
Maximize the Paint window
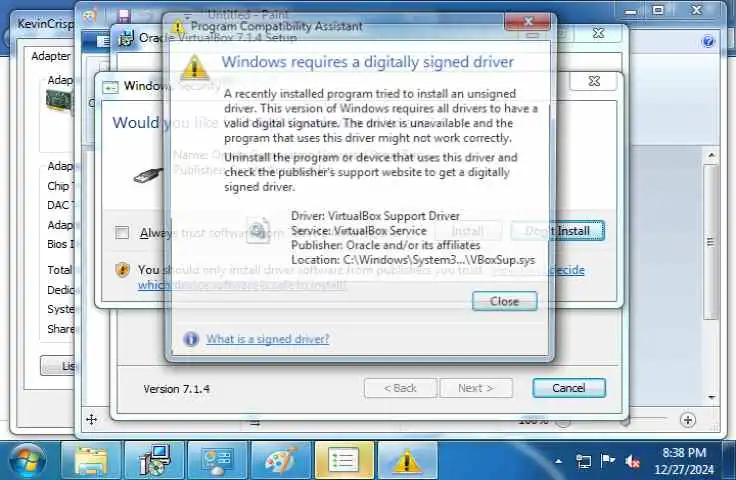tap(658, 10)
